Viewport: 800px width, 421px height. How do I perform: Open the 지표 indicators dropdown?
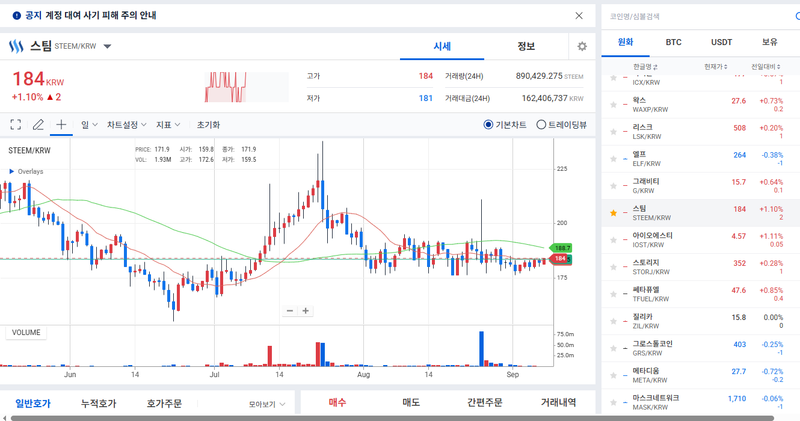168,125
